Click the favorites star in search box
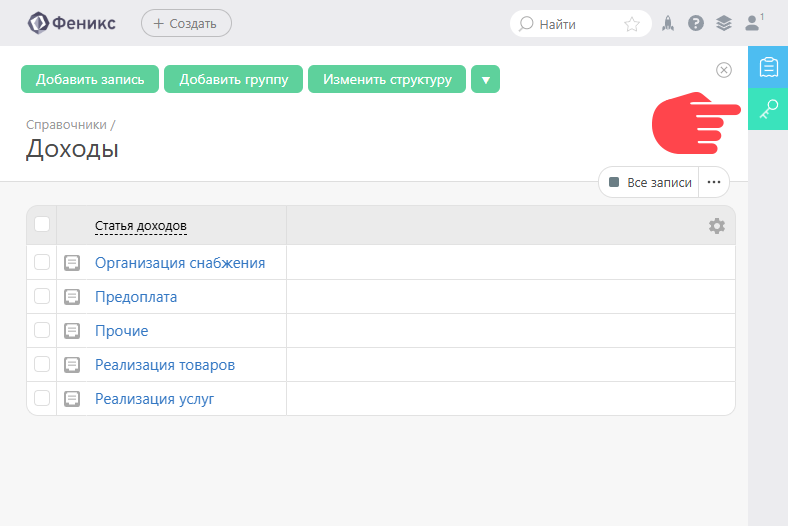The width and height of the screenshot is (788, 526). pos(632,24)
